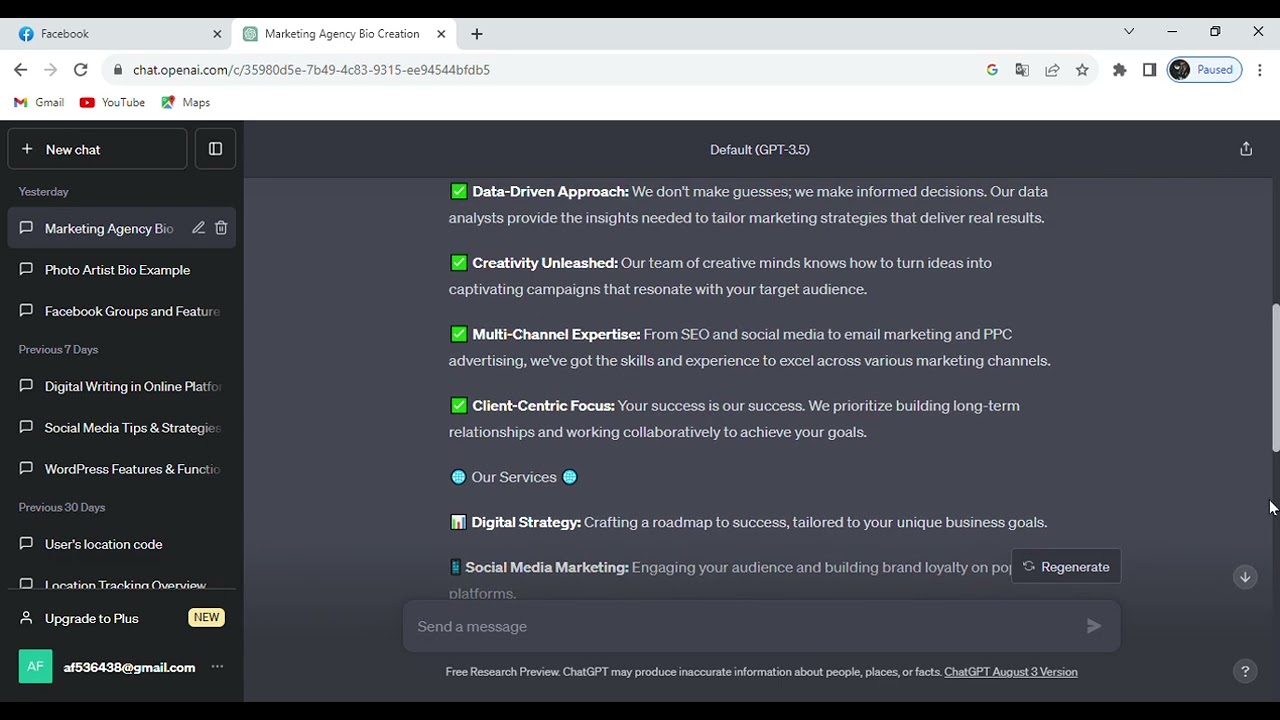Share the chat via the share icon

coord(1246,149)
